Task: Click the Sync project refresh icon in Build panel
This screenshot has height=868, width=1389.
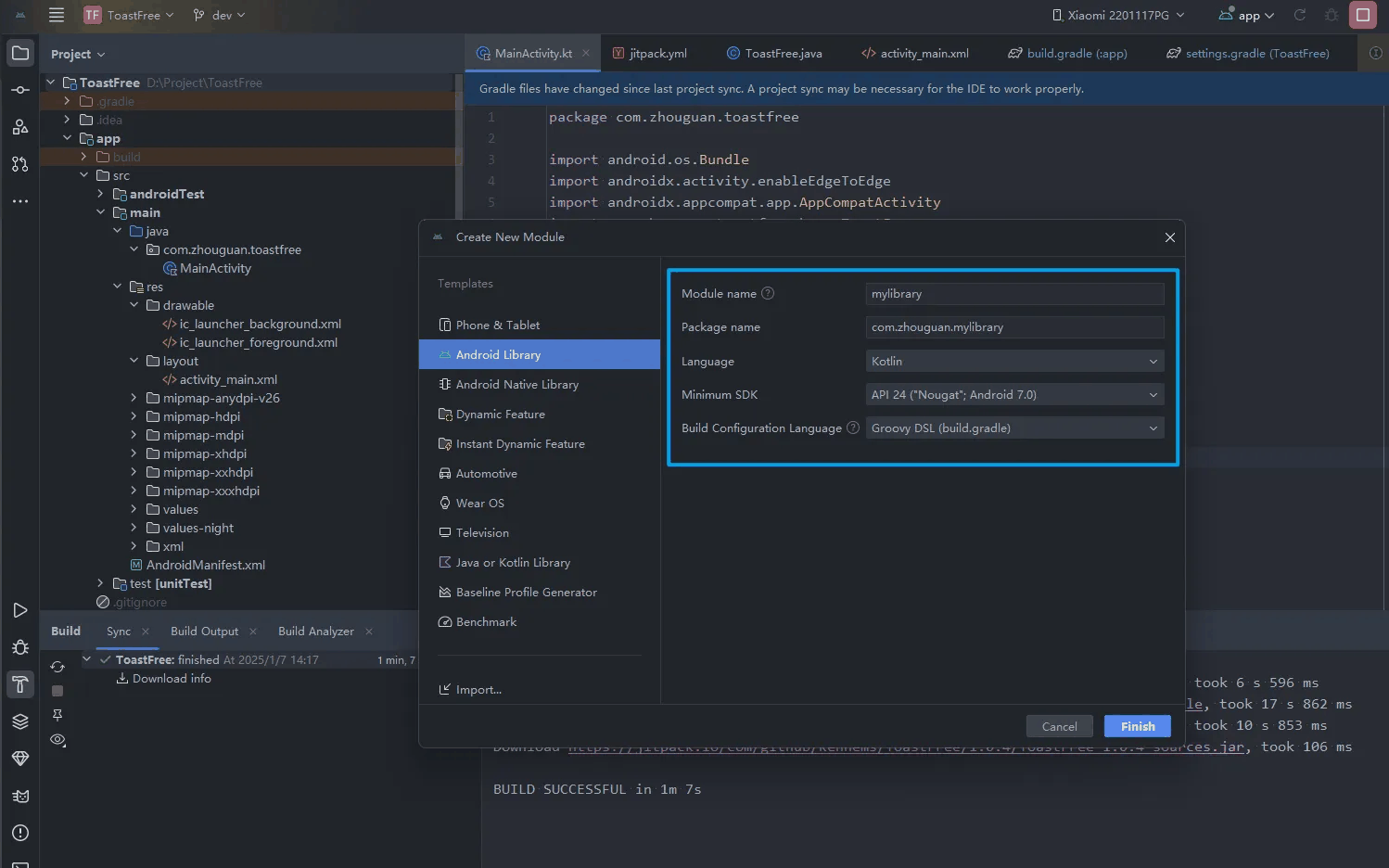Action: [x=57, y=667]
